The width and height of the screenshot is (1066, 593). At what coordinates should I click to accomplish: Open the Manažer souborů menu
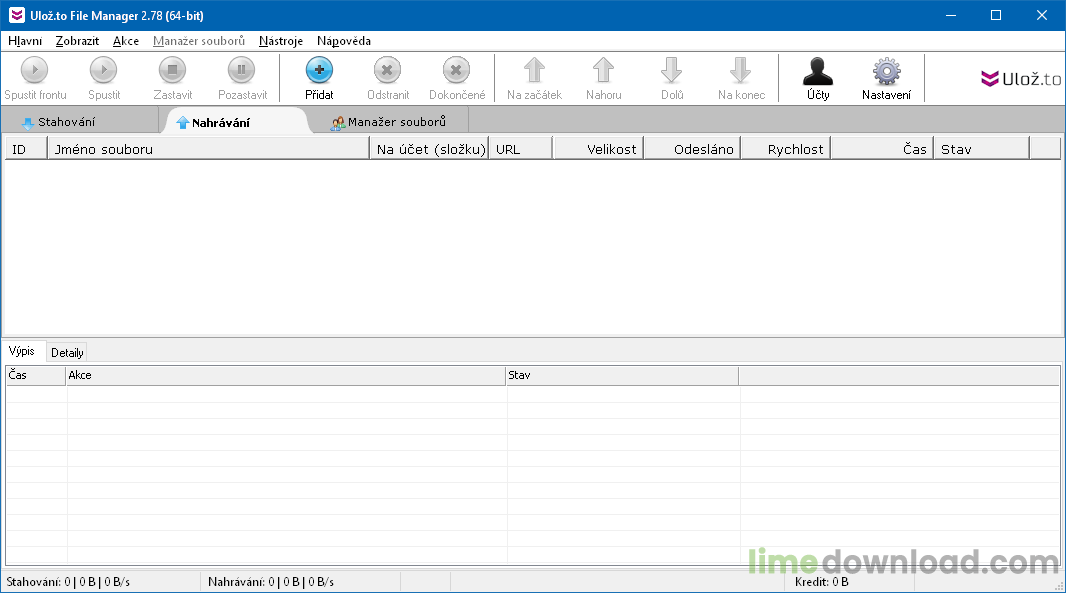199,41
